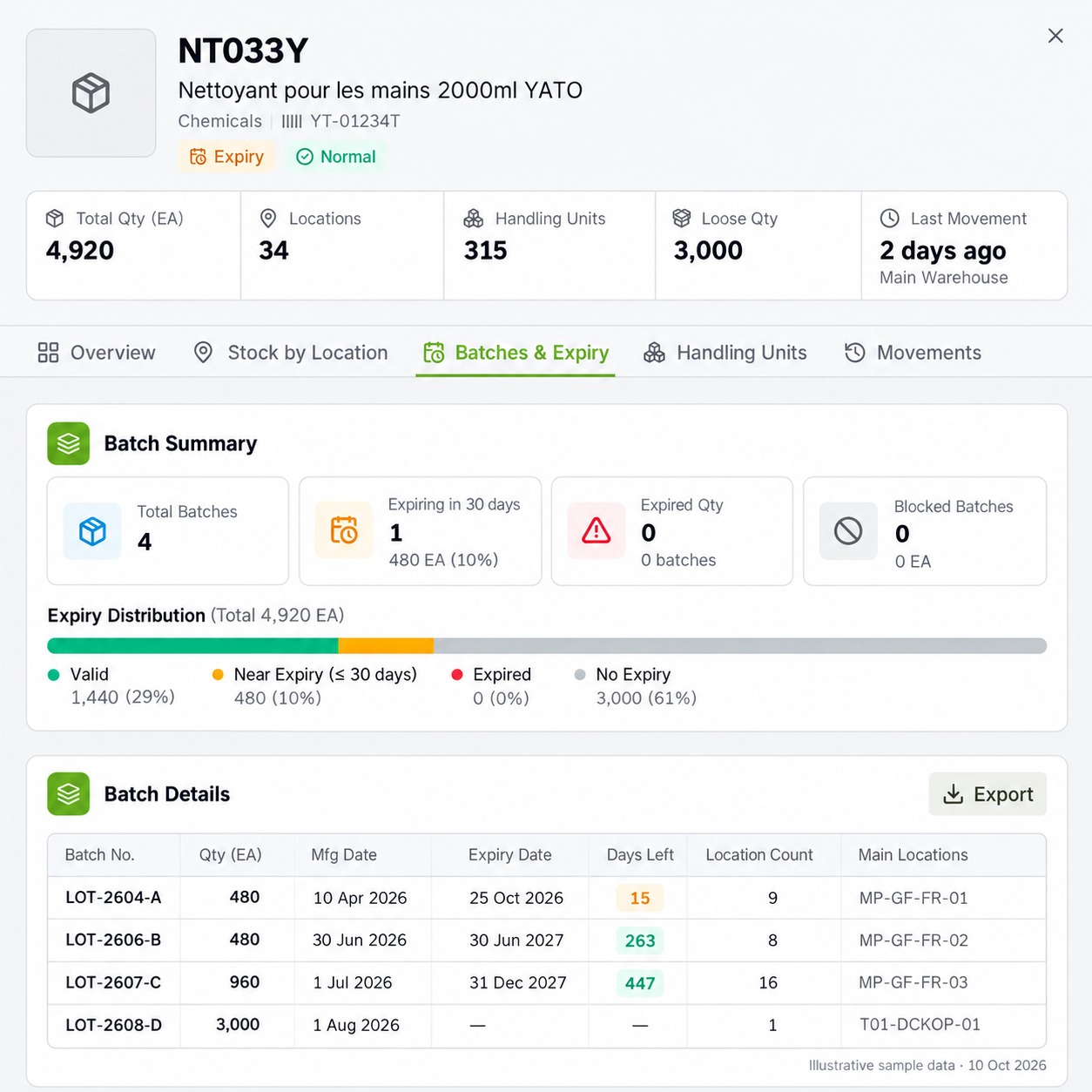Click main location MP-GF-FR-01
1092x1092 pixels.
(x=913, y=898)
